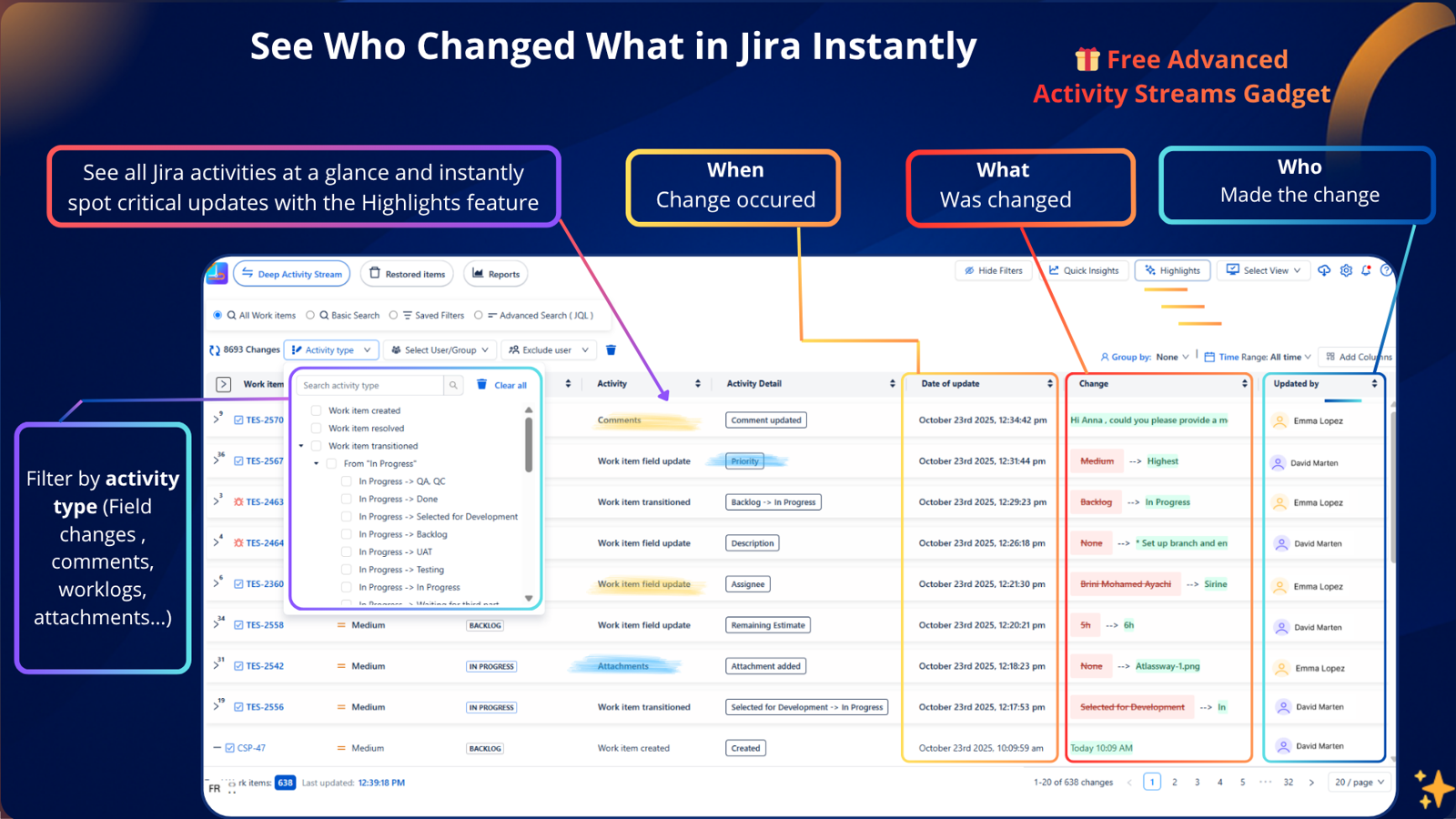Check the In Progress -> Done checkbox
Viewport: 1456px width, 819px height.
pyautogui.click(x=345, y=499)
